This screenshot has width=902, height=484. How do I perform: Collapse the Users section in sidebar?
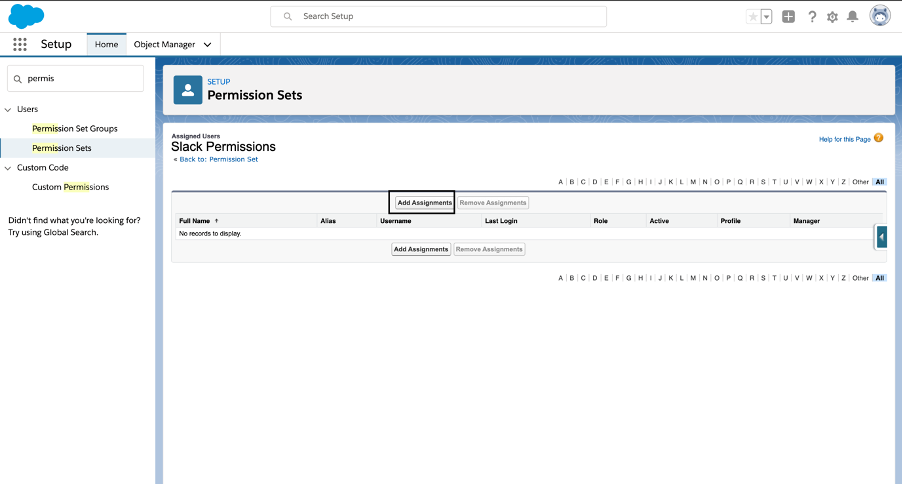point(8,109)
